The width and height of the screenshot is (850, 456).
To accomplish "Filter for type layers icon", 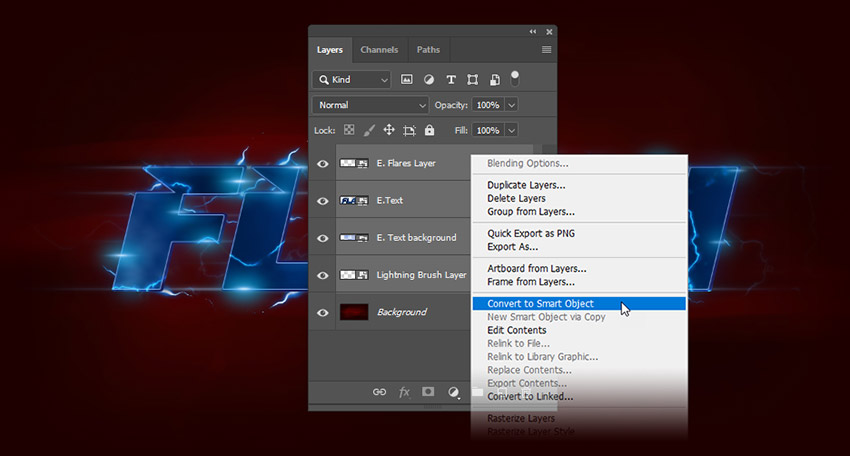I will point(451,79).
